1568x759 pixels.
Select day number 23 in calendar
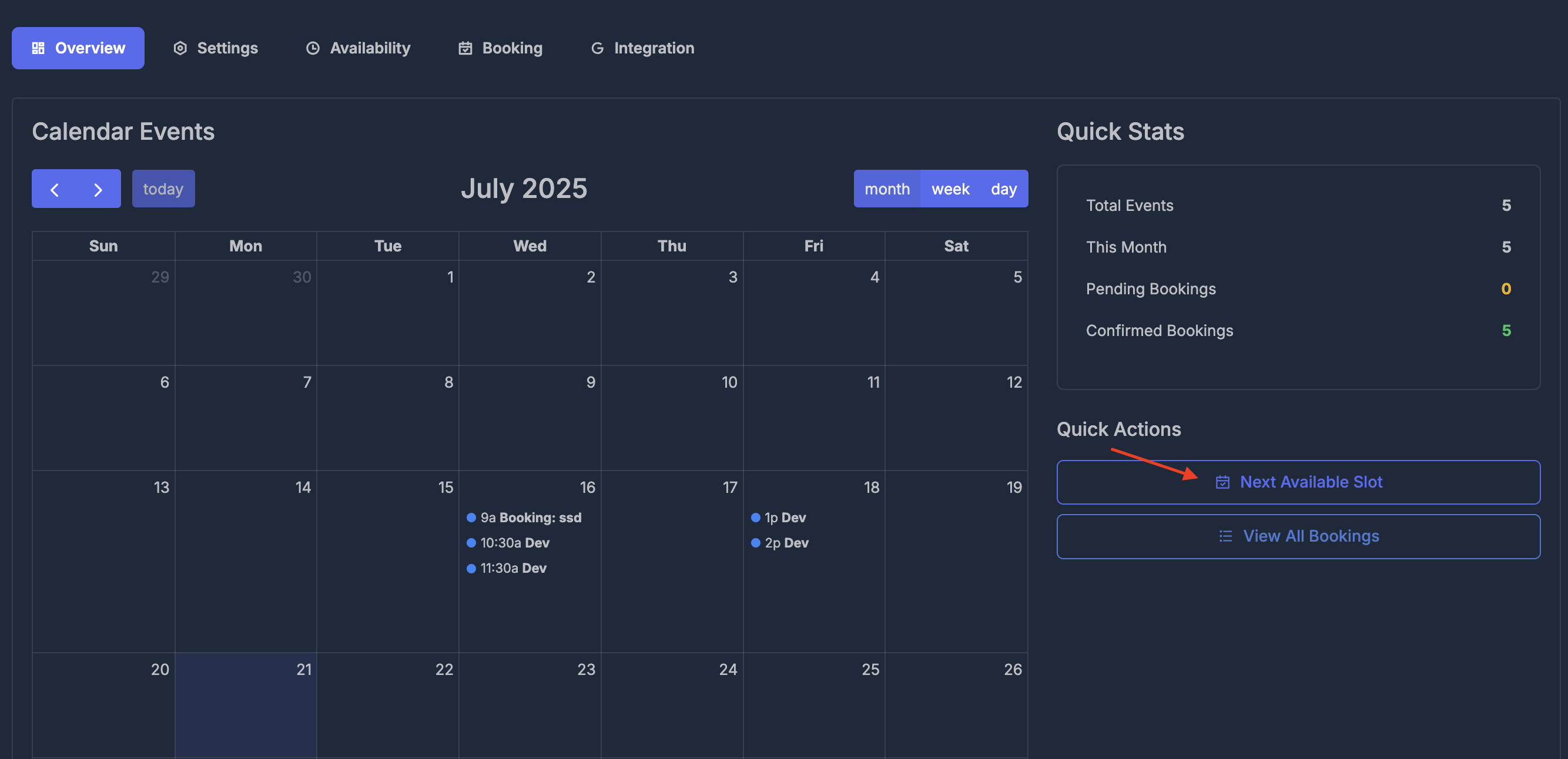tap(586, 670)
